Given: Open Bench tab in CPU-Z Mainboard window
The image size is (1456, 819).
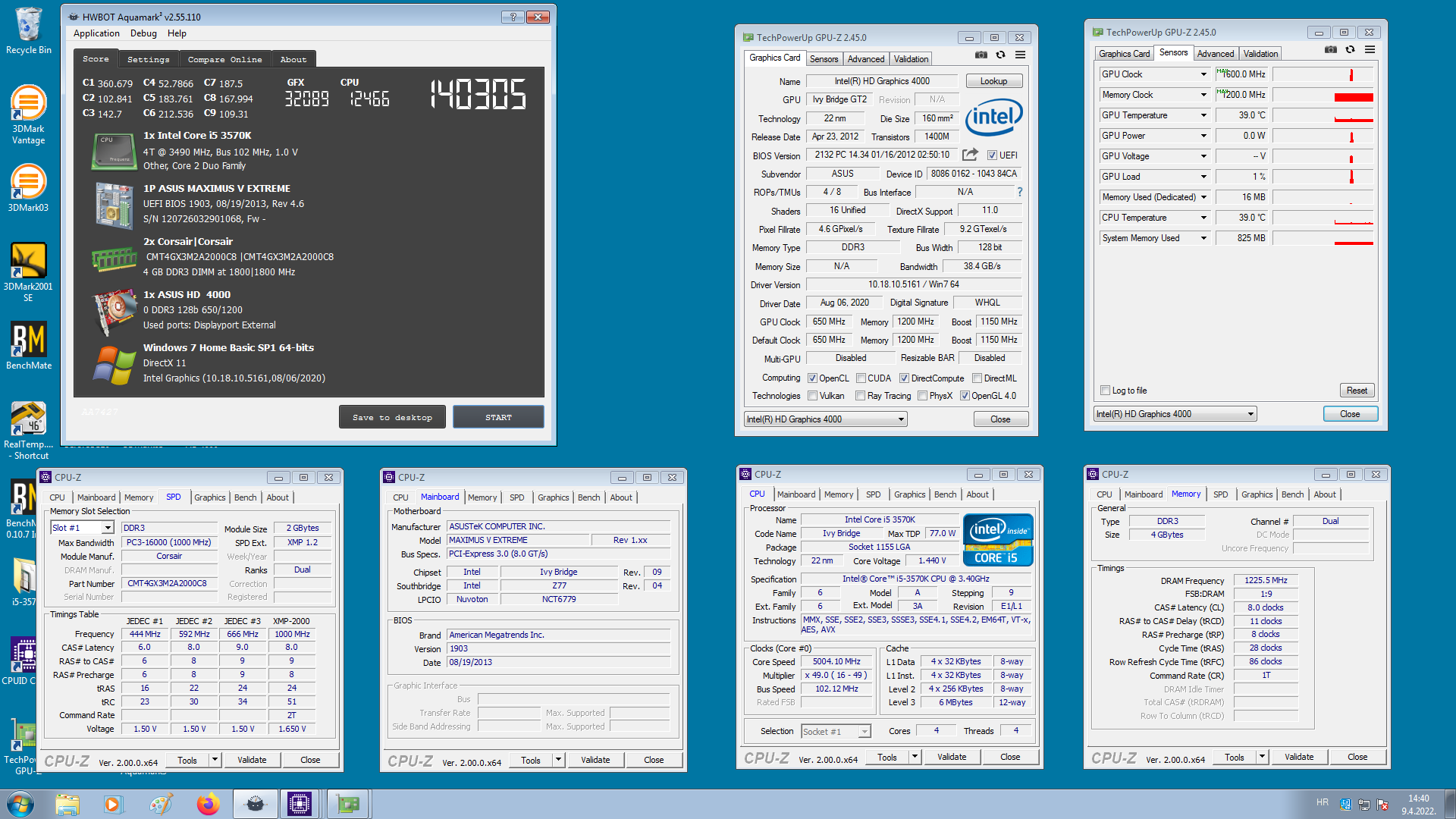Looking at the screenshot, I should pos(588,497).
